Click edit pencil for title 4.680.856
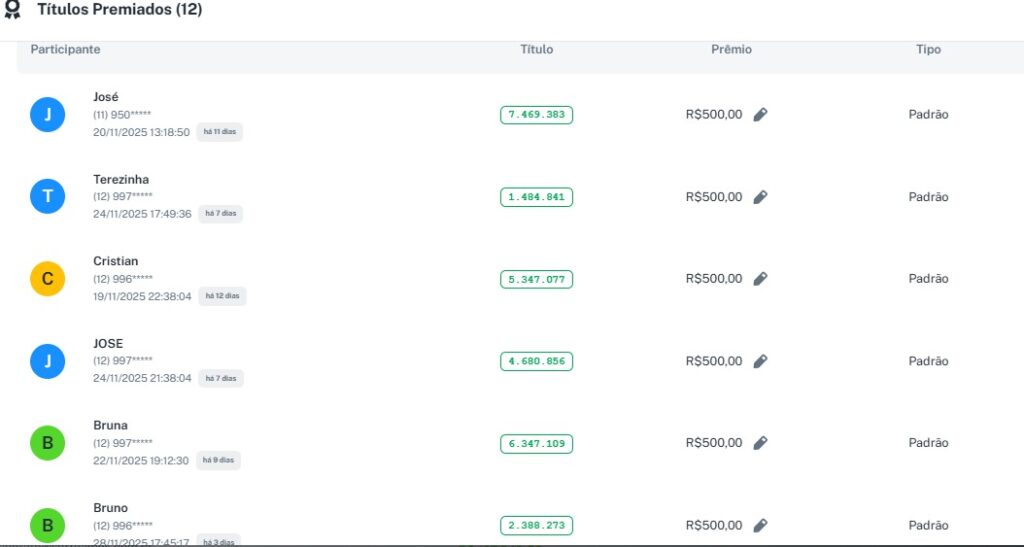Screen dimensions: 1024x547 coord(760,361)
